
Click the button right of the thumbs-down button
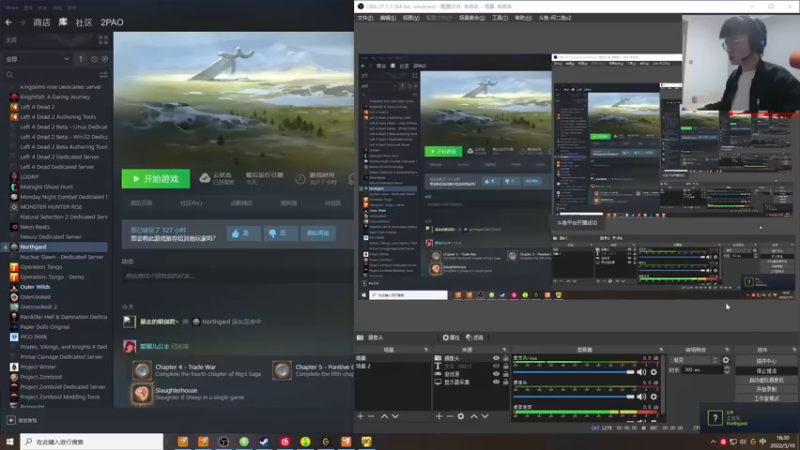click(x=318, y=233)
